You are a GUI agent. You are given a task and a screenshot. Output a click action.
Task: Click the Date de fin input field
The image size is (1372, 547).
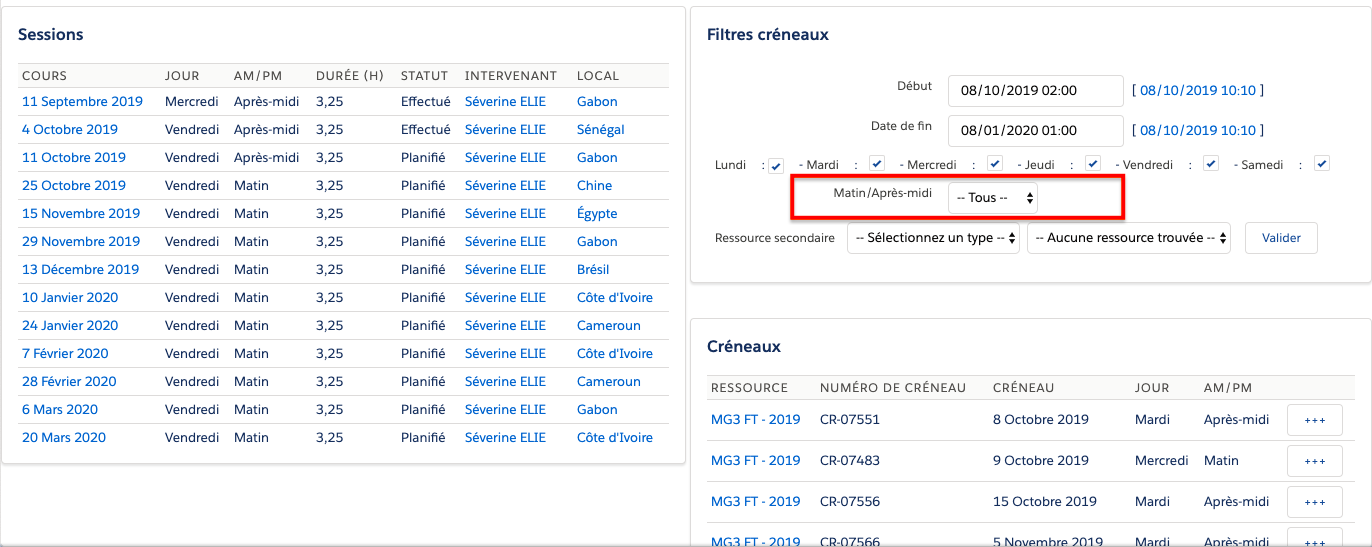coord(1035,130)
